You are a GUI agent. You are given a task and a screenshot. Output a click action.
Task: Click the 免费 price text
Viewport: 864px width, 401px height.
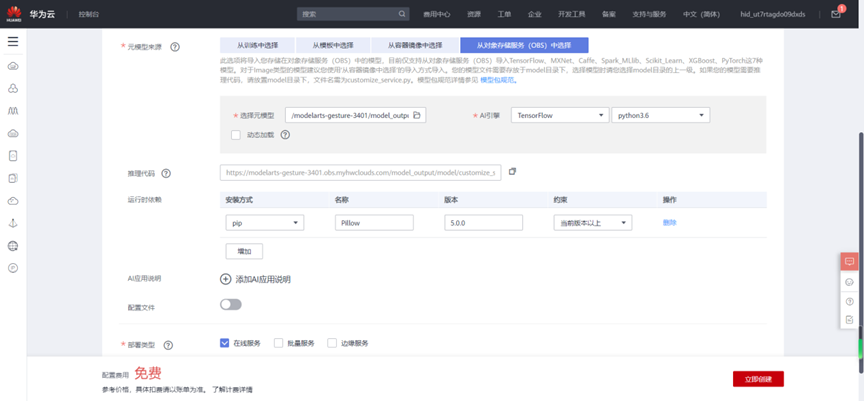148,373
